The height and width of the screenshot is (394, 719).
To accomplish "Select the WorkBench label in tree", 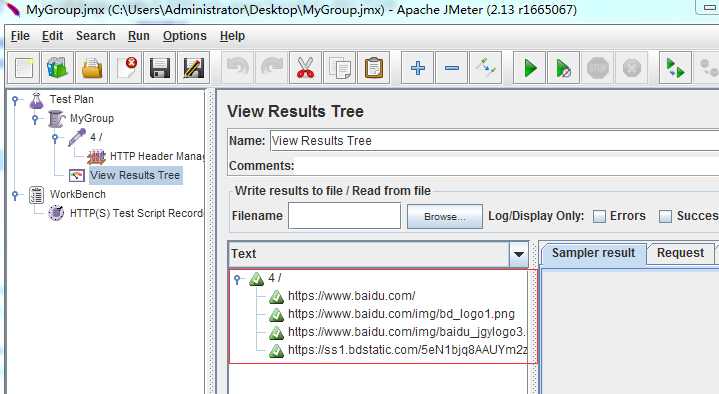I will coord(77,194).
